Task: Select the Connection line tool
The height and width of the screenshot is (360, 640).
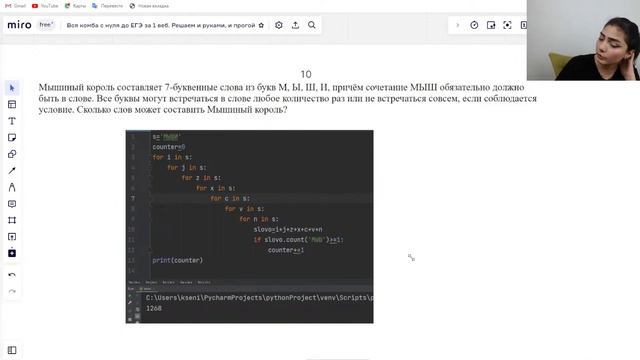Action: click(12, 171)
